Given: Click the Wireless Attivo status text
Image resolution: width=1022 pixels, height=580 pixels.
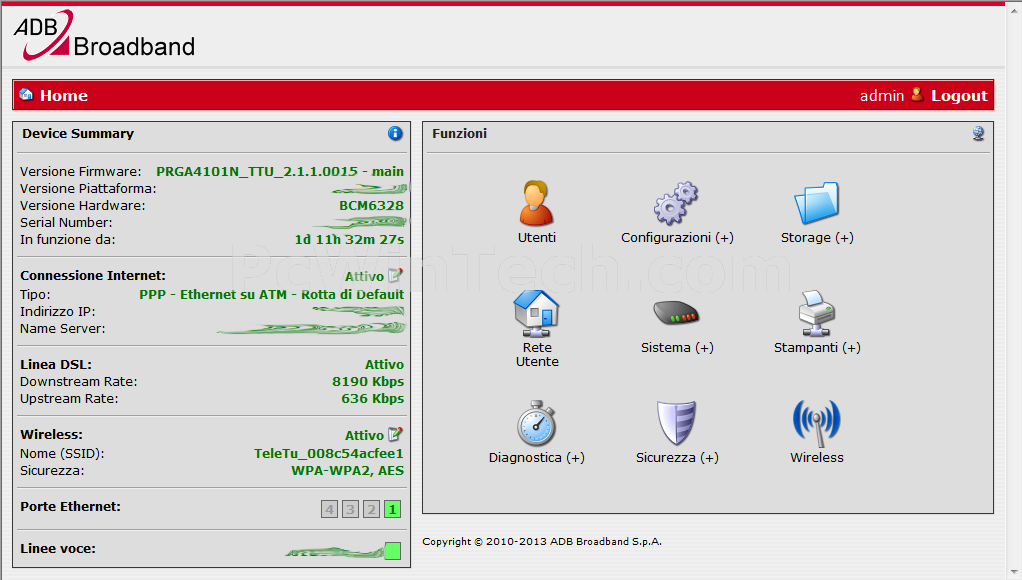Looking at the screenshot, I should [364, 435].
